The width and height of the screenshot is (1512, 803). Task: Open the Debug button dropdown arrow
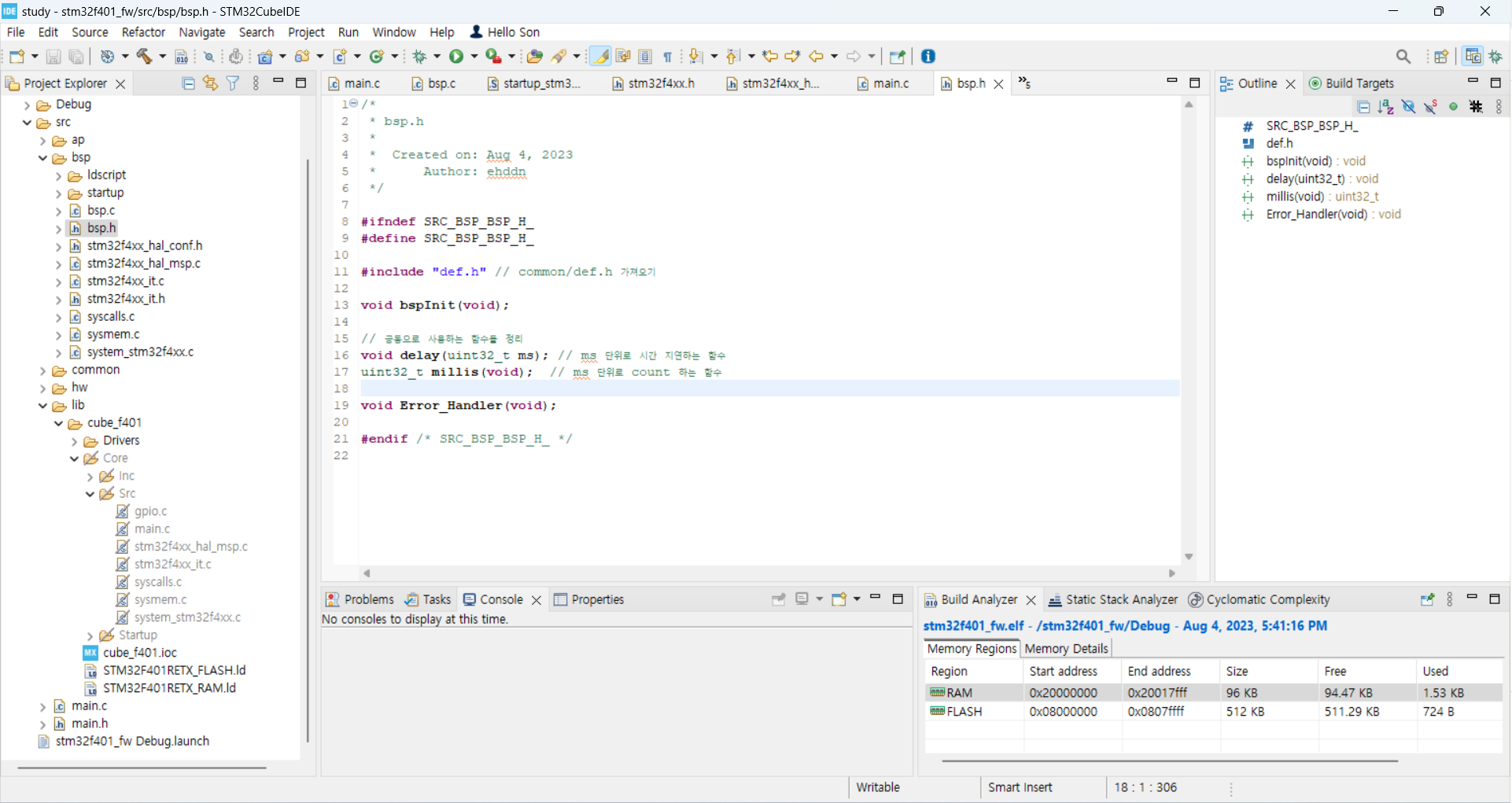coord(437,56)
